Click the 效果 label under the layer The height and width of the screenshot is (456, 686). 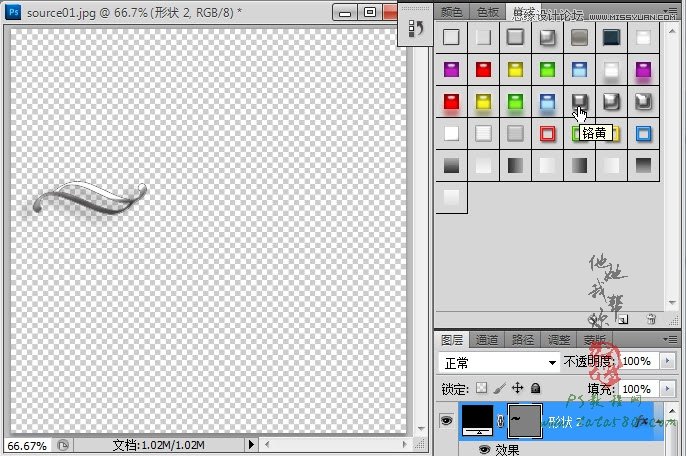pos(507,449)
